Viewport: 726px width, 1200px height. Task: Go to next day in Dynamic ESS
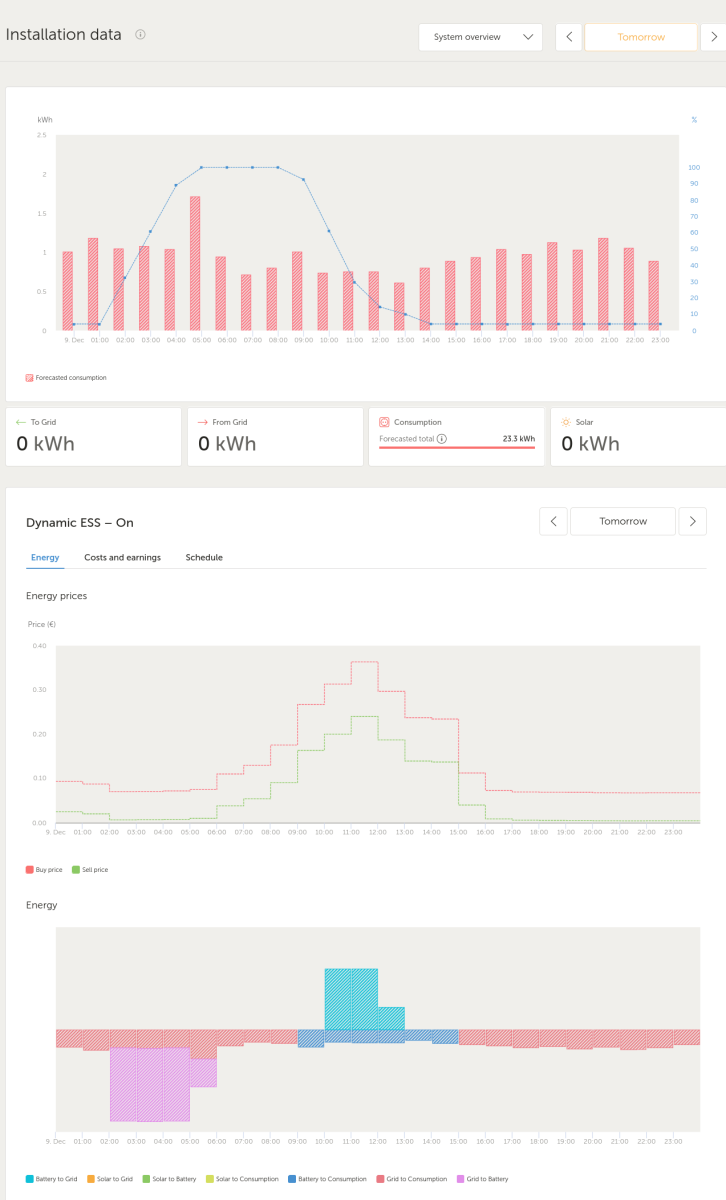[x=692, y=521]
